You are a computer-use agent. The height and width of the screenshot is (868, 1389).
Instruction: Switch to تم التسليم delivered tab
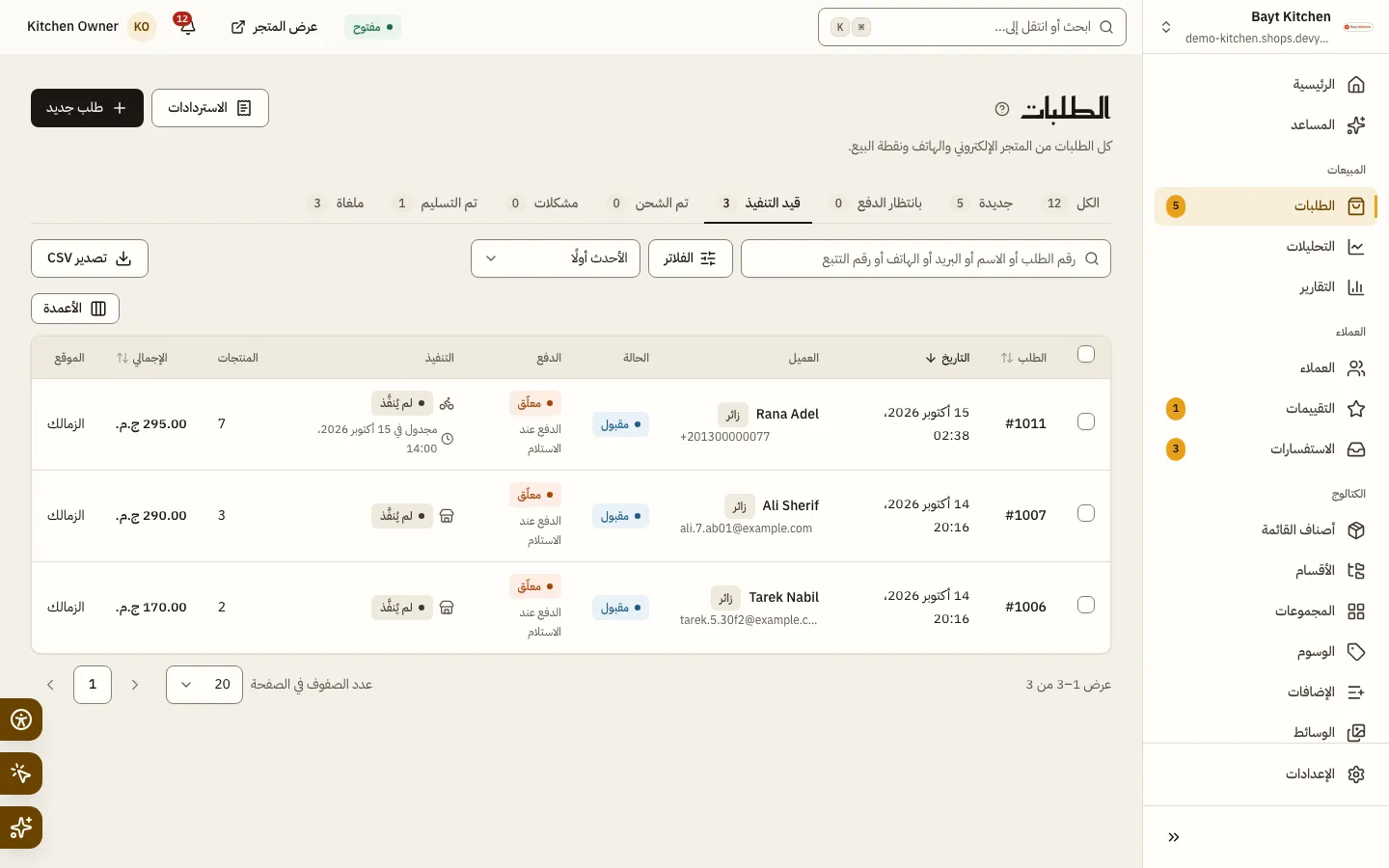pos(435,203)
